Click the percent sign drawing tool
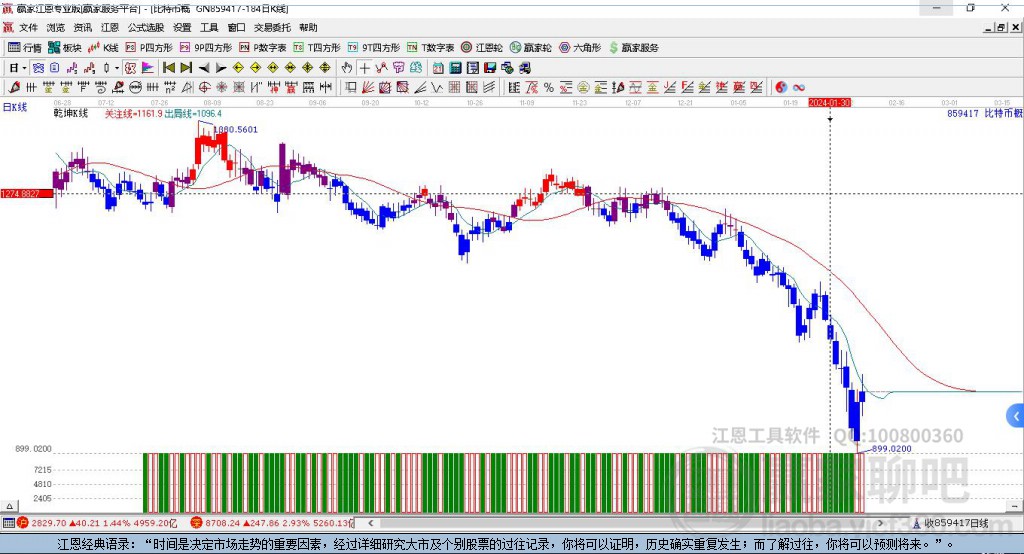The image size is (1024, 554). pyautogui.click(x=549, y=87)
